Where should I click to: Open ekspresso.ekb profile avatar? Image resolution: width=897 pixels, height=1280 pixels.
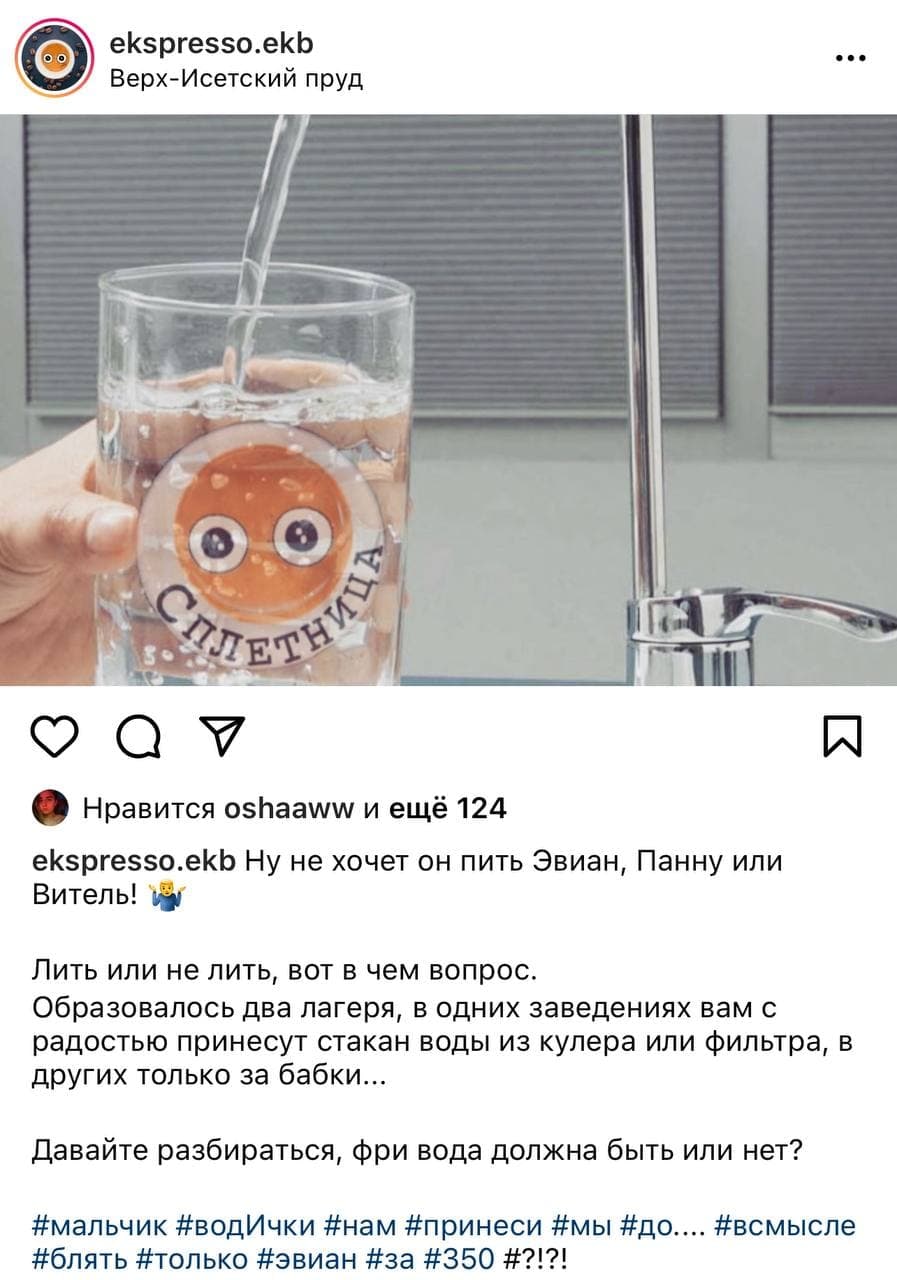click(55, 58)
